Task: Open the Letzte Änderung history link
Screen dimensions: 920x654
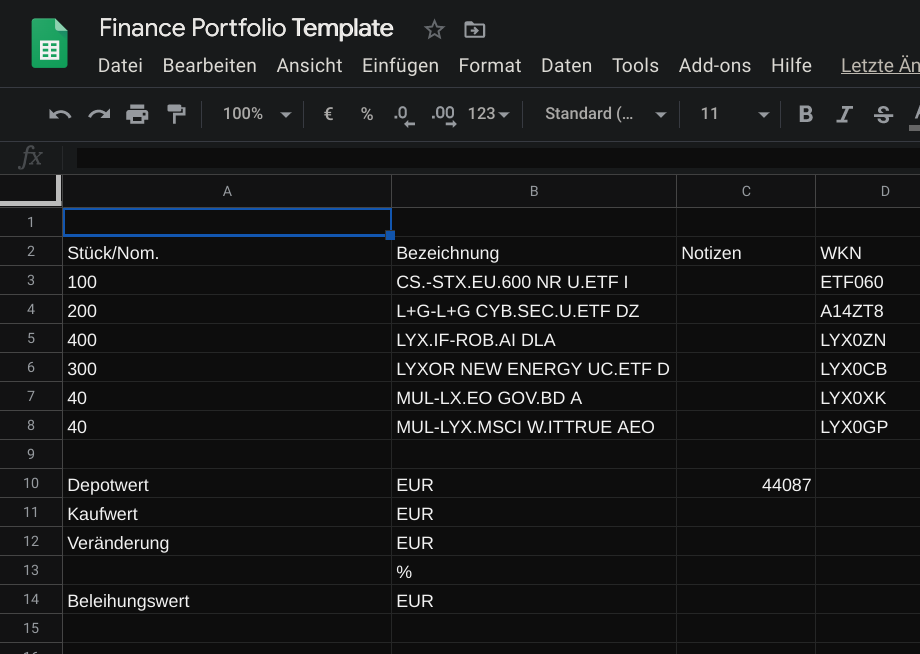Action: pos(880,66)
